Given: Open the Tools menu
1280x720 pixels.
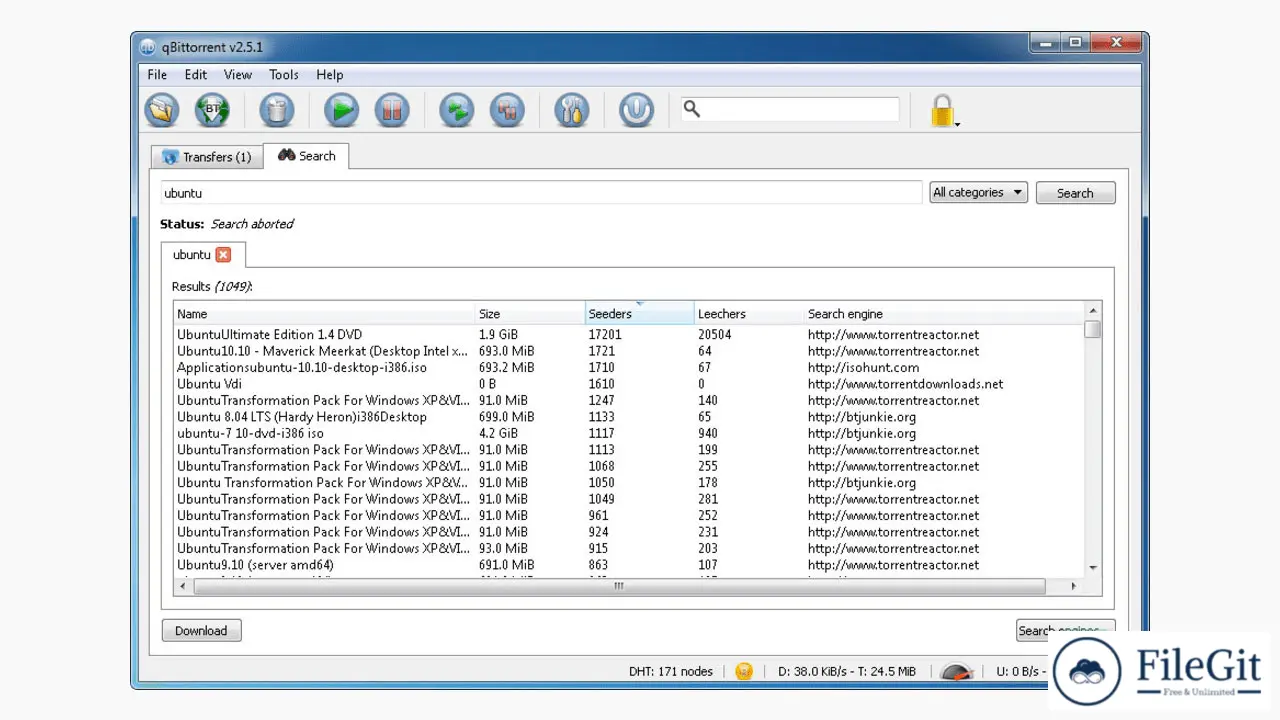Looking at the screenshot, I should pos(284,74).
